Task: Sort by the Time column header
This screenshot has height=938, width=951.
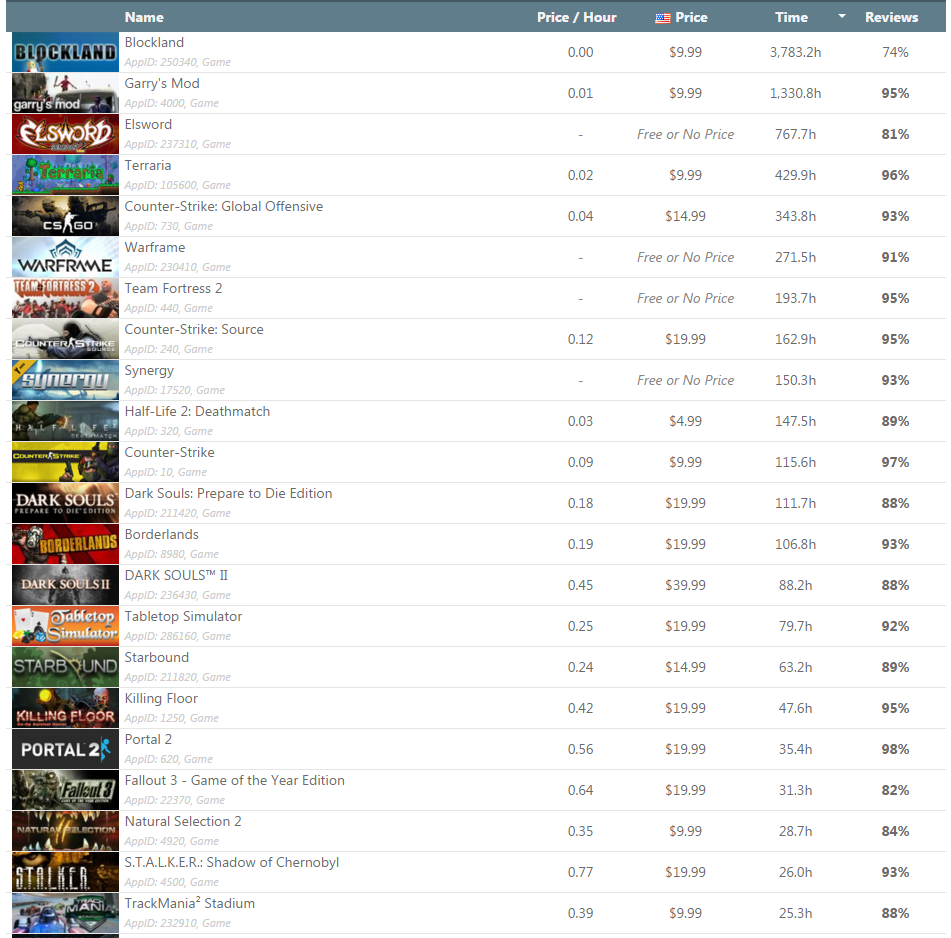Action: (x=791, y=17)
